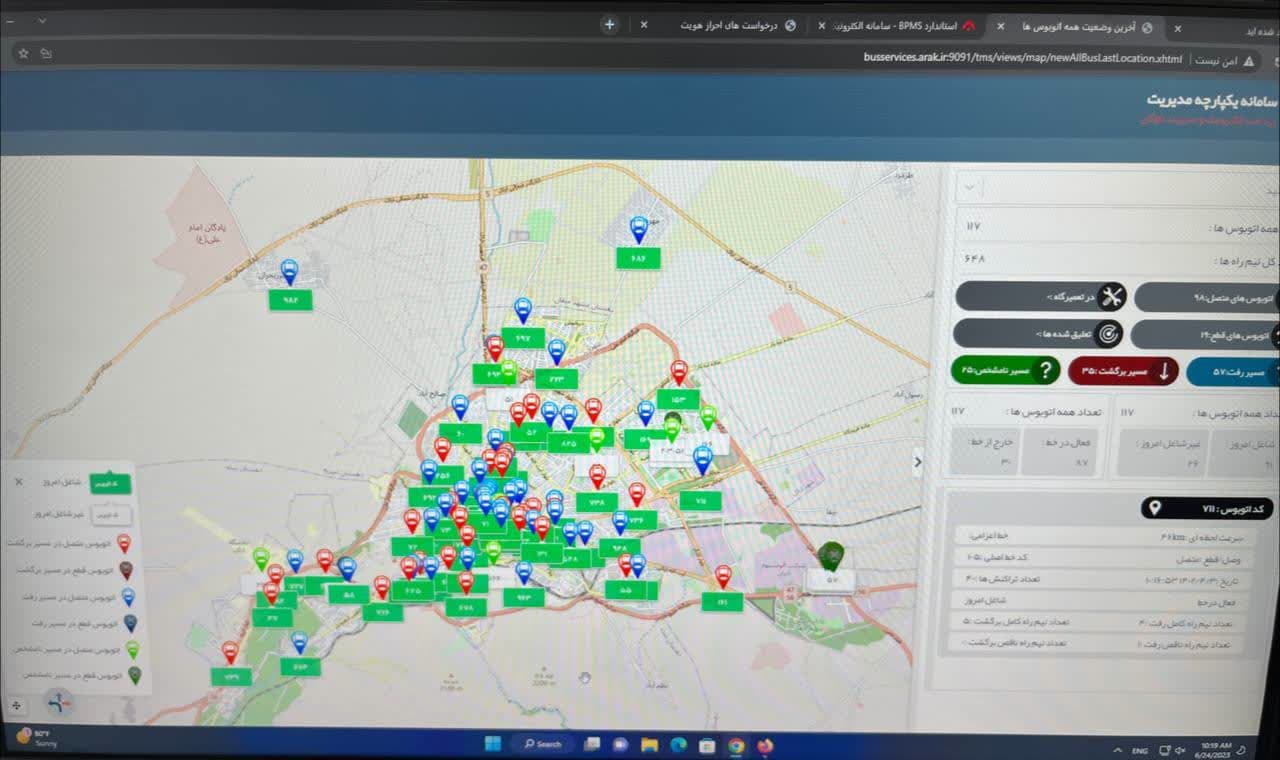Click the blue bus marker above label 982
The height and width of the screenshot is (760, 1280).
point(289,272)
